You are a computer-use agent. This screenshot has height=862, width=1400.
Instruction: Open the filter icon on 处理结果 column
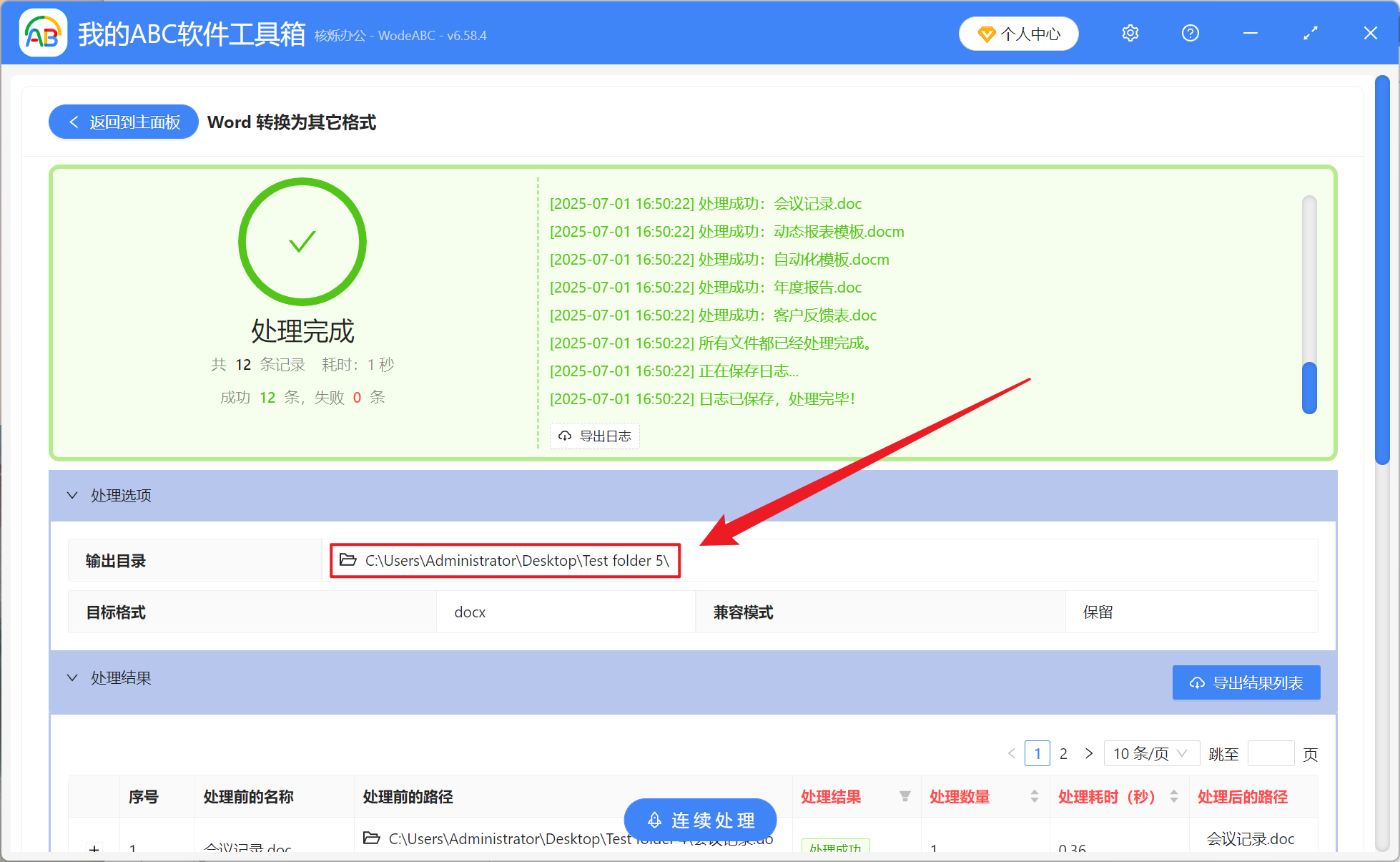click(906, 796)
